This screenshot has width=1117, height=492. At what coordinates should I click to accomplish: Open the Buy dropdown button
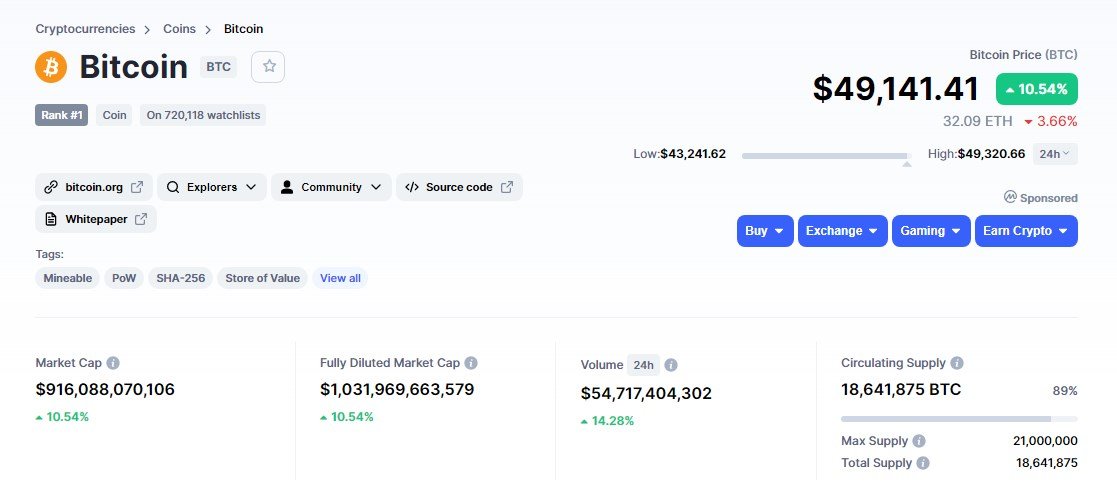(765, 231)
